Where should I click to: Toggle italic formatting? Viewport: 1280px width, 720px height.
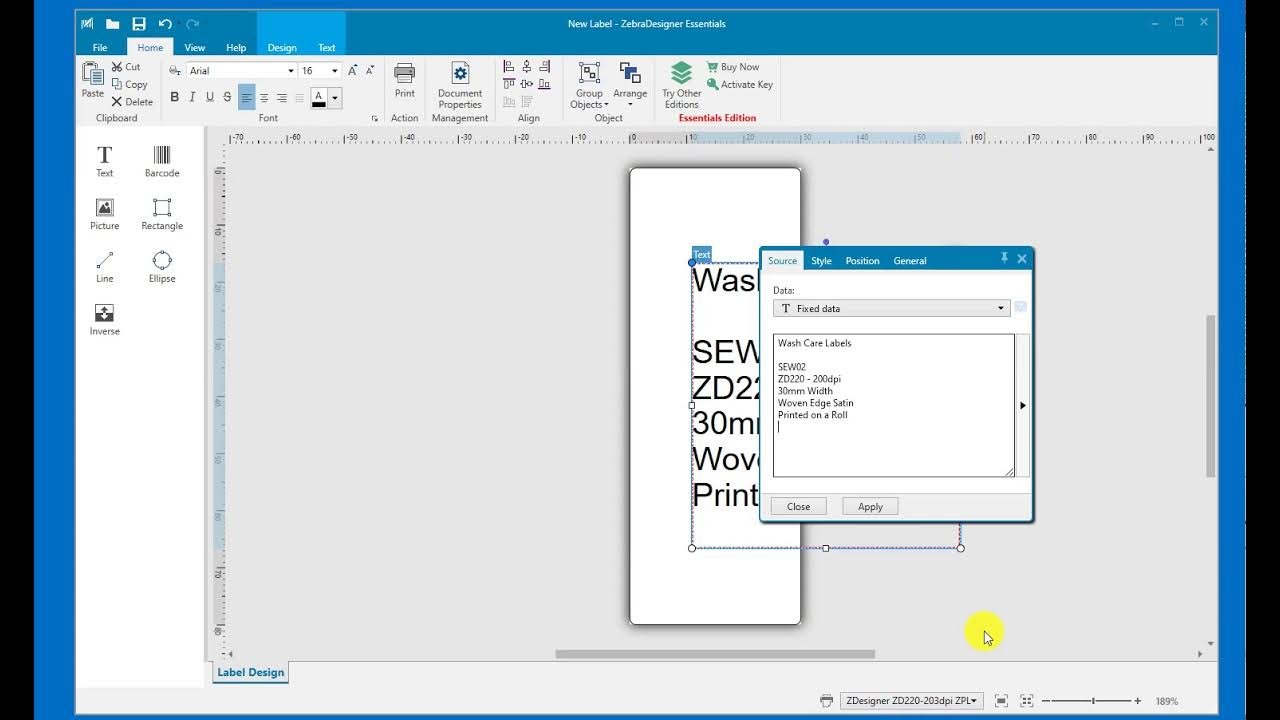[192, 97]
